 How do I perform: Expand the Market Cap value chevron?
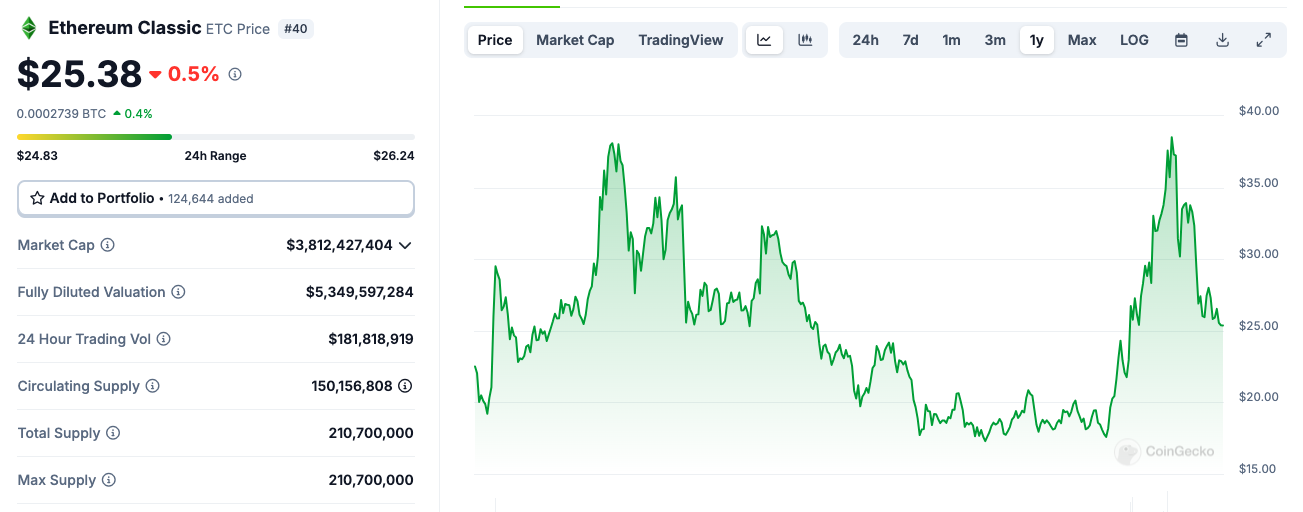coord(405,245)
